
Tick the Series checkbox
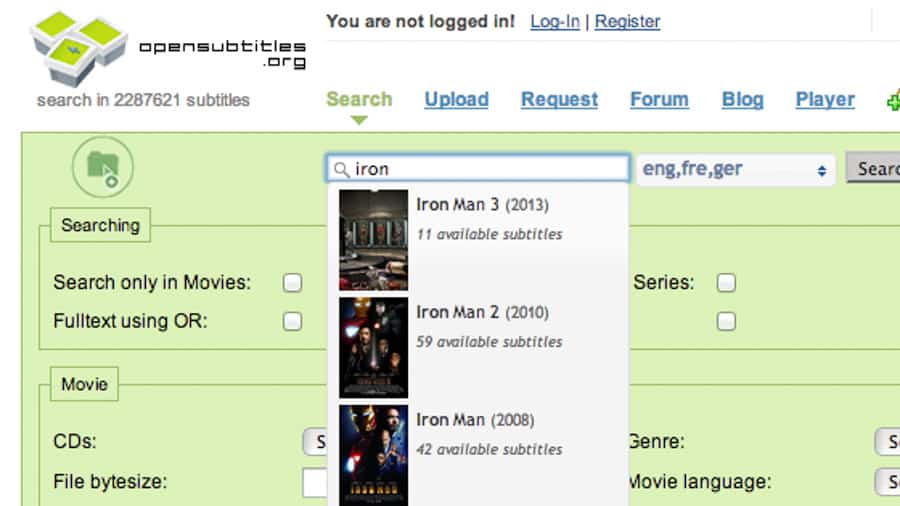726,283
